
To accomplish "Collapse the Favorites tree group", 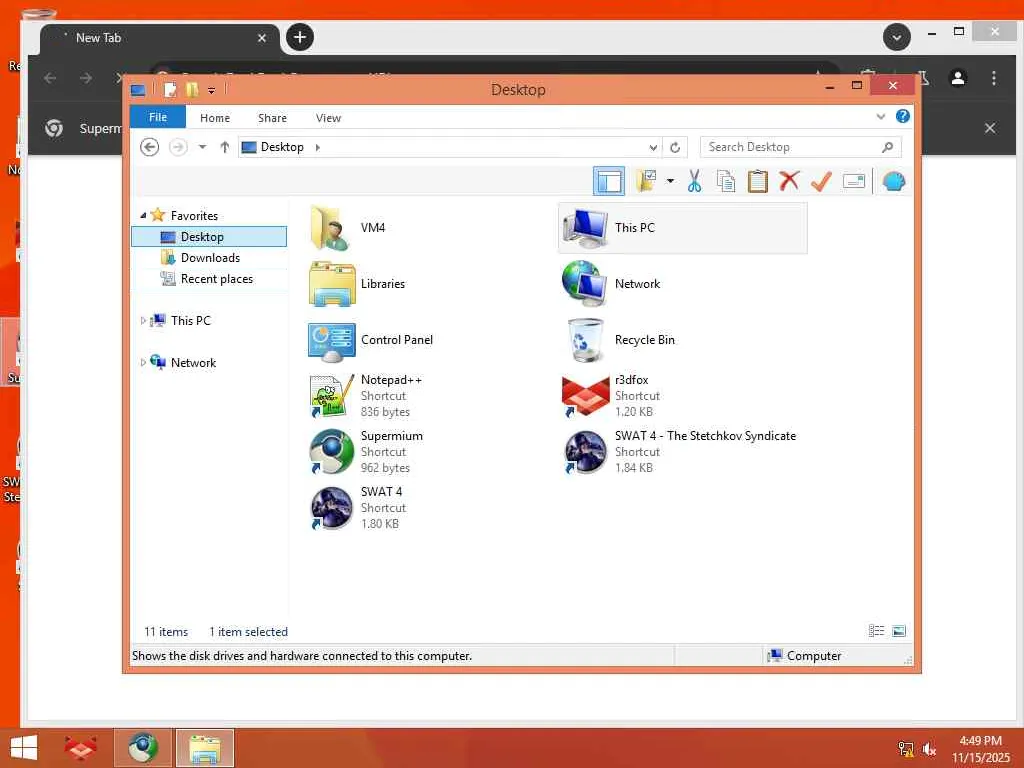I will click(143, 215).
